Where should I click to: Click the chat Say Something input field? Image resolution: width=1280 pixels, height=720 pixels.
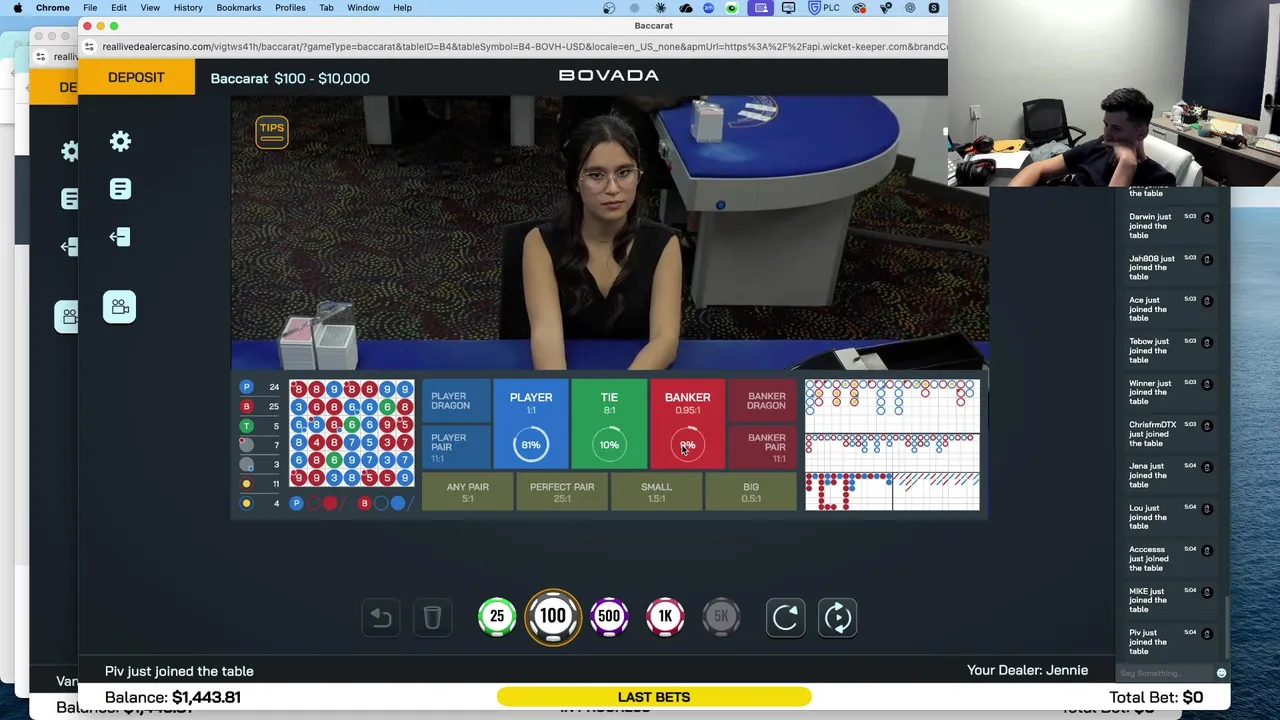click(1166, 673)
